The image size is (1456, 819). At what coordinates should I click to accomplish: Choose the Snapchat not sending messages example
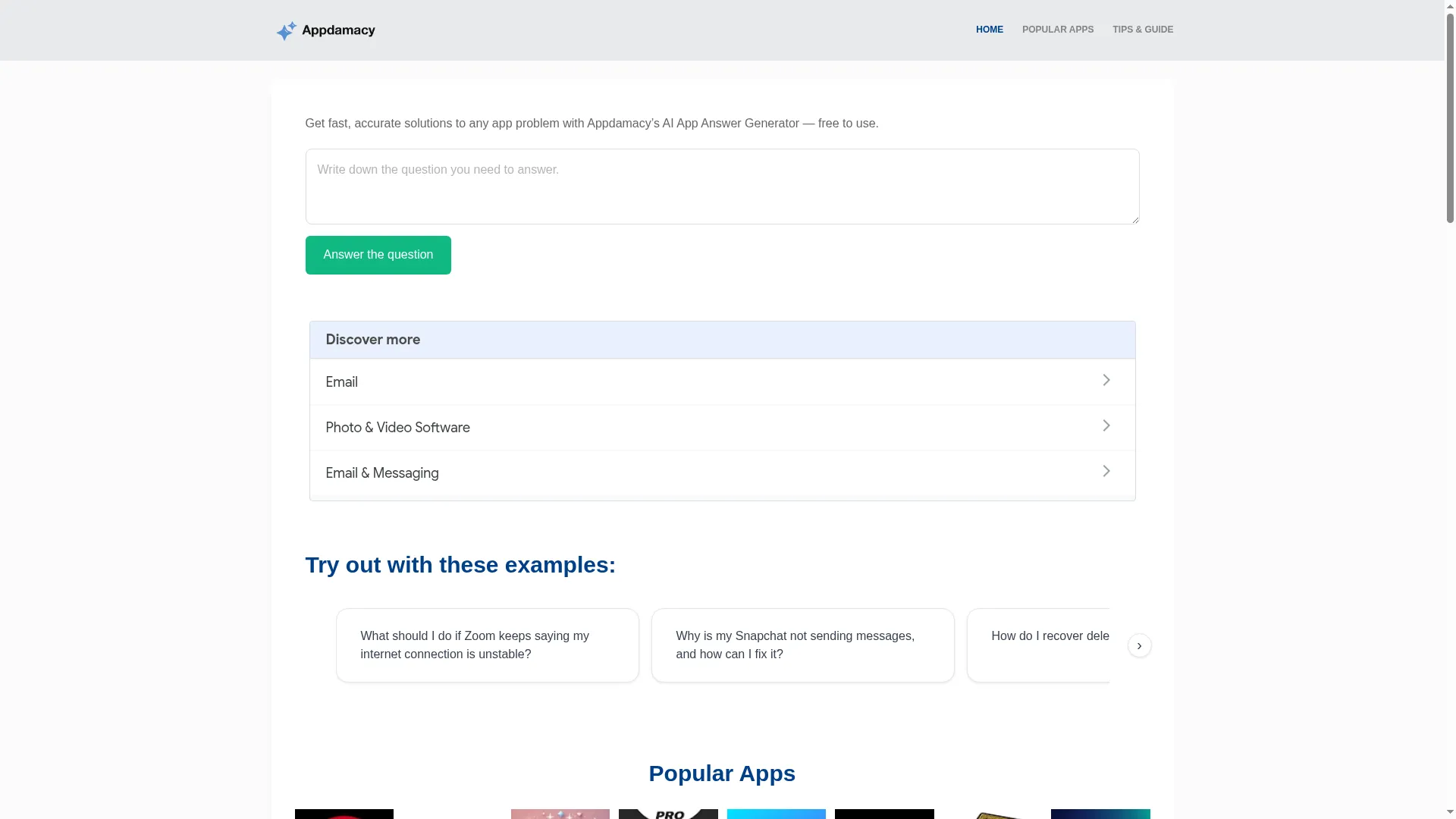pos(803,645)
